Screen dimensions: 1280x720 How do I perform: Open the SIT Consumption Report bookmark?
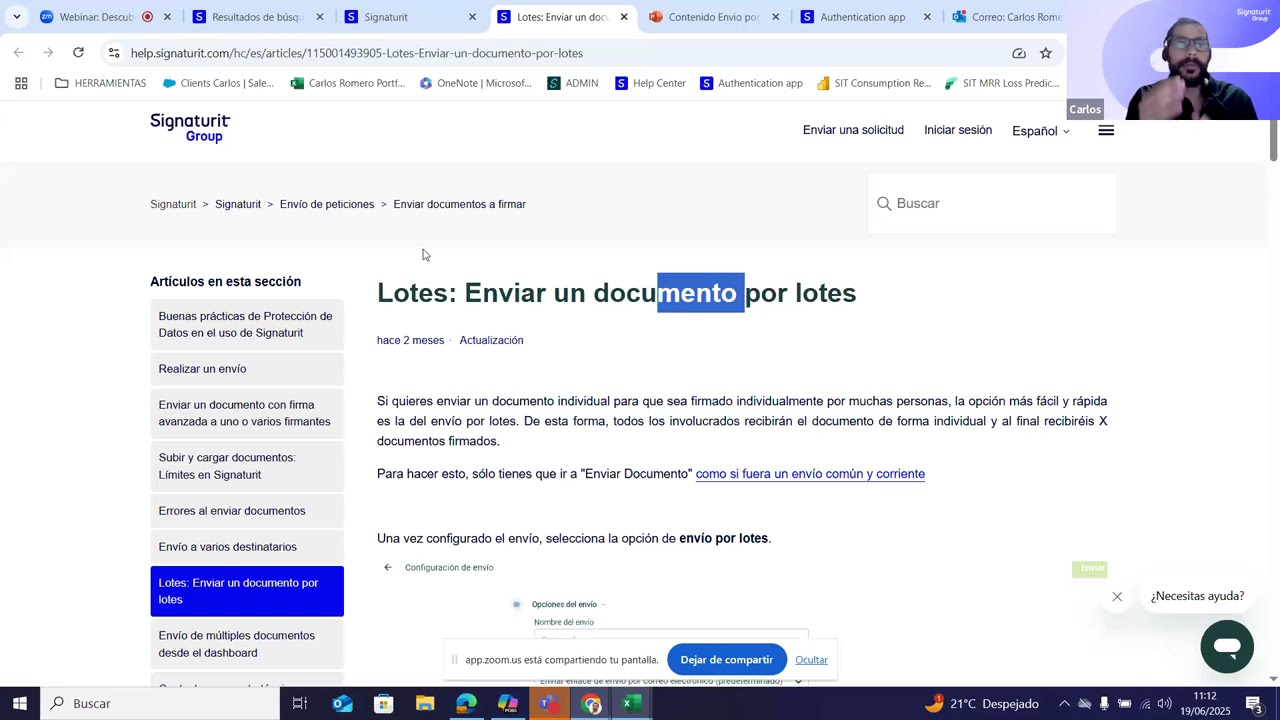(x=874, y=83)
